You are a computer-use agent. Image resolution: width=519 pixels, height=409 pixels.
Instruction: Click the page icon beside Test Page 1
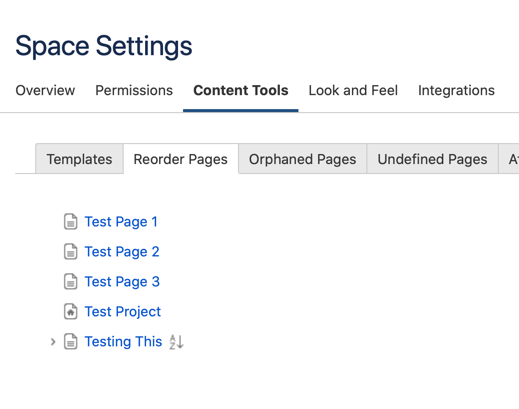[70, 222]
